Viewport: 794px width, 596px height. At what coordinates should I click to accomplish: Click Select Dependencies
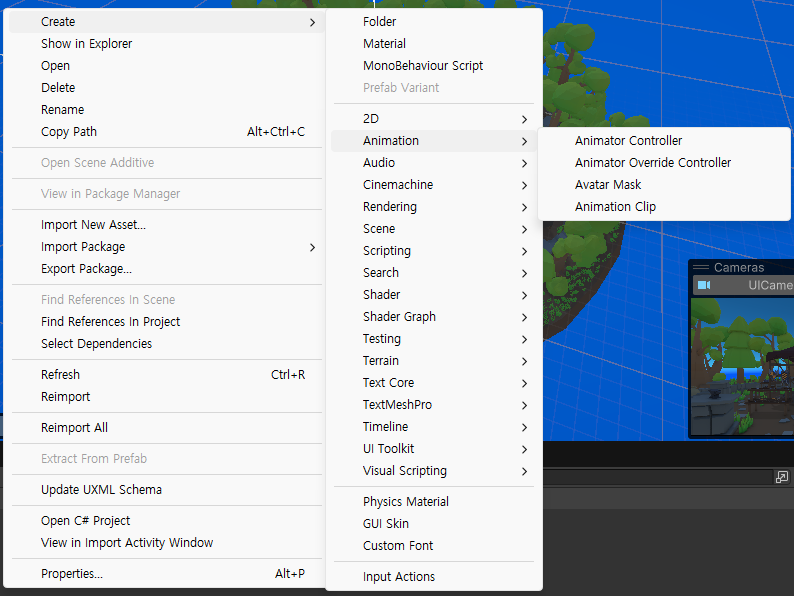coord(166,343)
